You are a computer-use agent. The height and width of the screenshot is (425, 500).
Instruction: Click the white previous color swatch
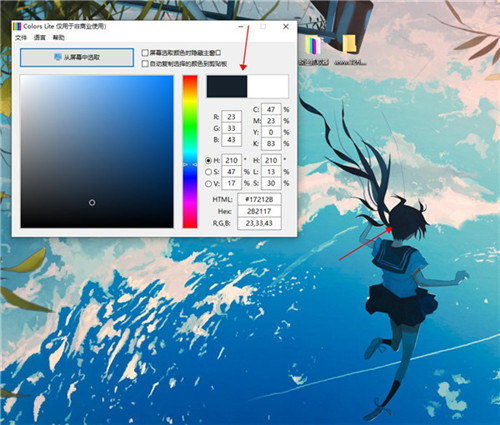point(268,86)
